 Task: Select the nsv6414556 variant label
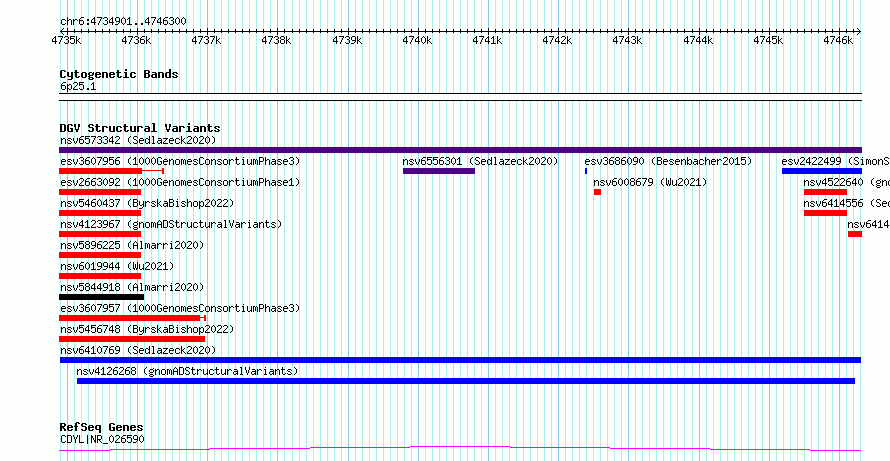click(846, 203)
